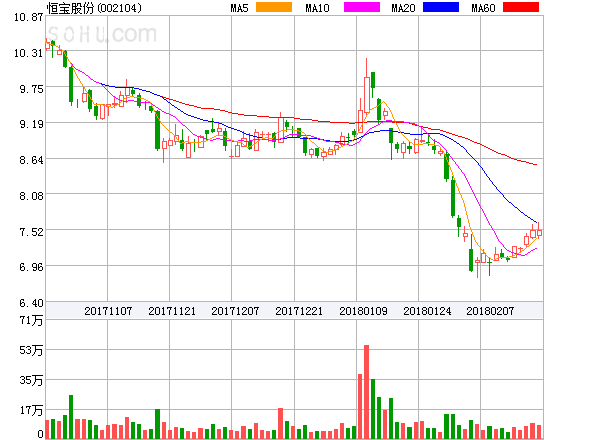Click the magenta MA10 legend swatch
This screenshot has width=600, height=440.
pyautogui.click(x=362, y=7)
